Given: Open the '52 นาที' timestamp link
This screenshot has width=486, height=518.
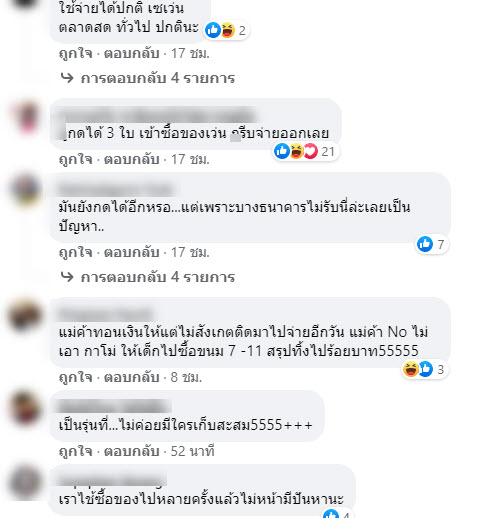Looking at the screenshot, I should pos(192,451).
